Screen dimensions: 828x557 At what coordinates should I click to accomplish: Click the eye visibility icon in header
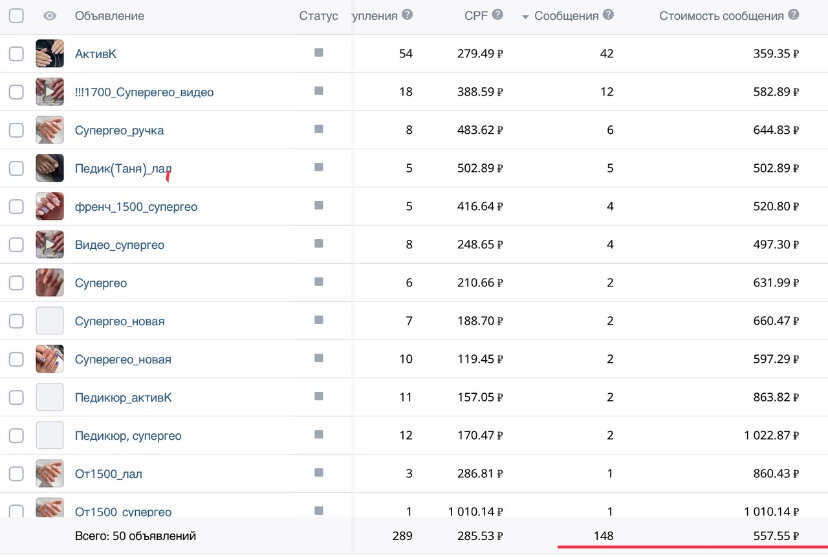coord(50,16)
